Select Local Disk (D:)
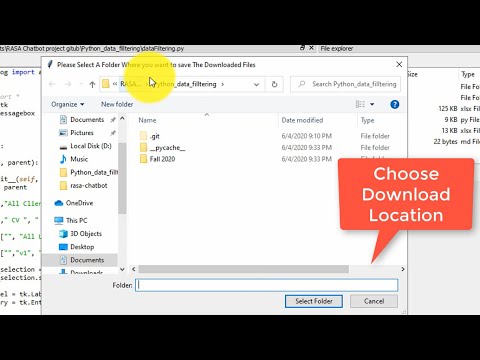 click(x=91, y=146)
